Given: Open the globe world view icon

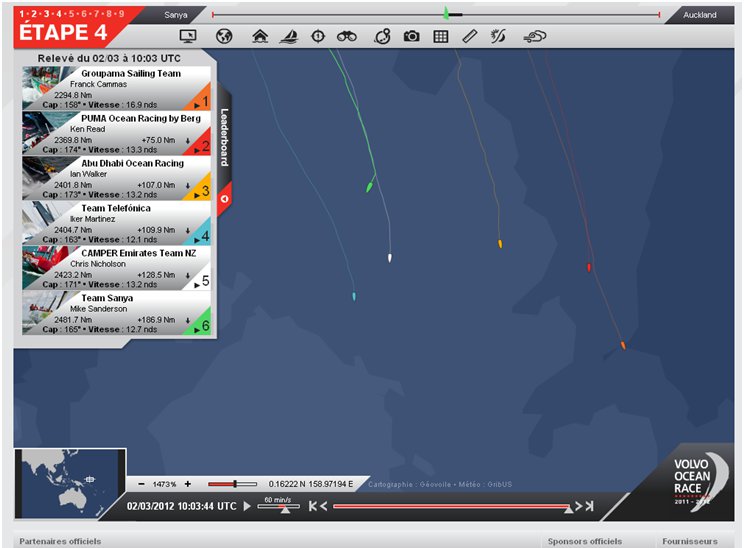Looking at the screenshot, I should tap(224, 36).
